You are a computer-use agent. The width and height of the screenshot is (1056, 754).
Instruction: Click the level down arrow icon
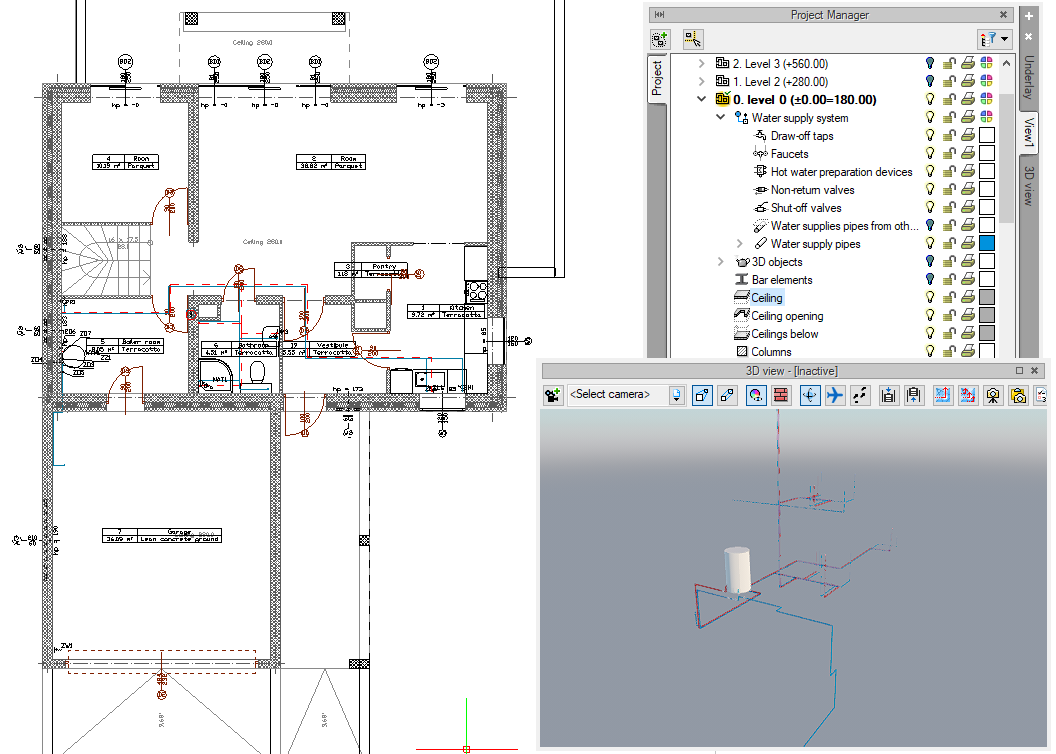(889, 395)
